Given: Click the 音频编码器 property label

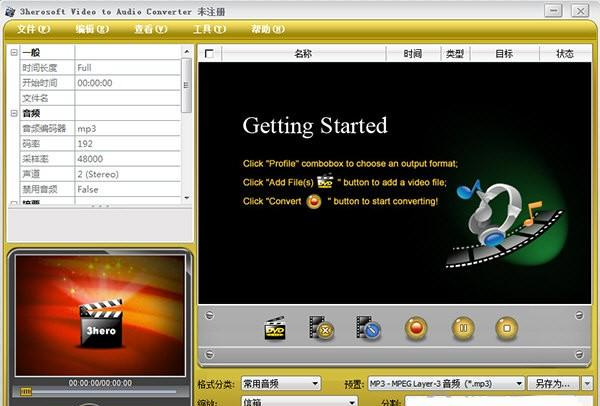Looking at the screenshot, I should pyautogui.click(x=44, y=129).
